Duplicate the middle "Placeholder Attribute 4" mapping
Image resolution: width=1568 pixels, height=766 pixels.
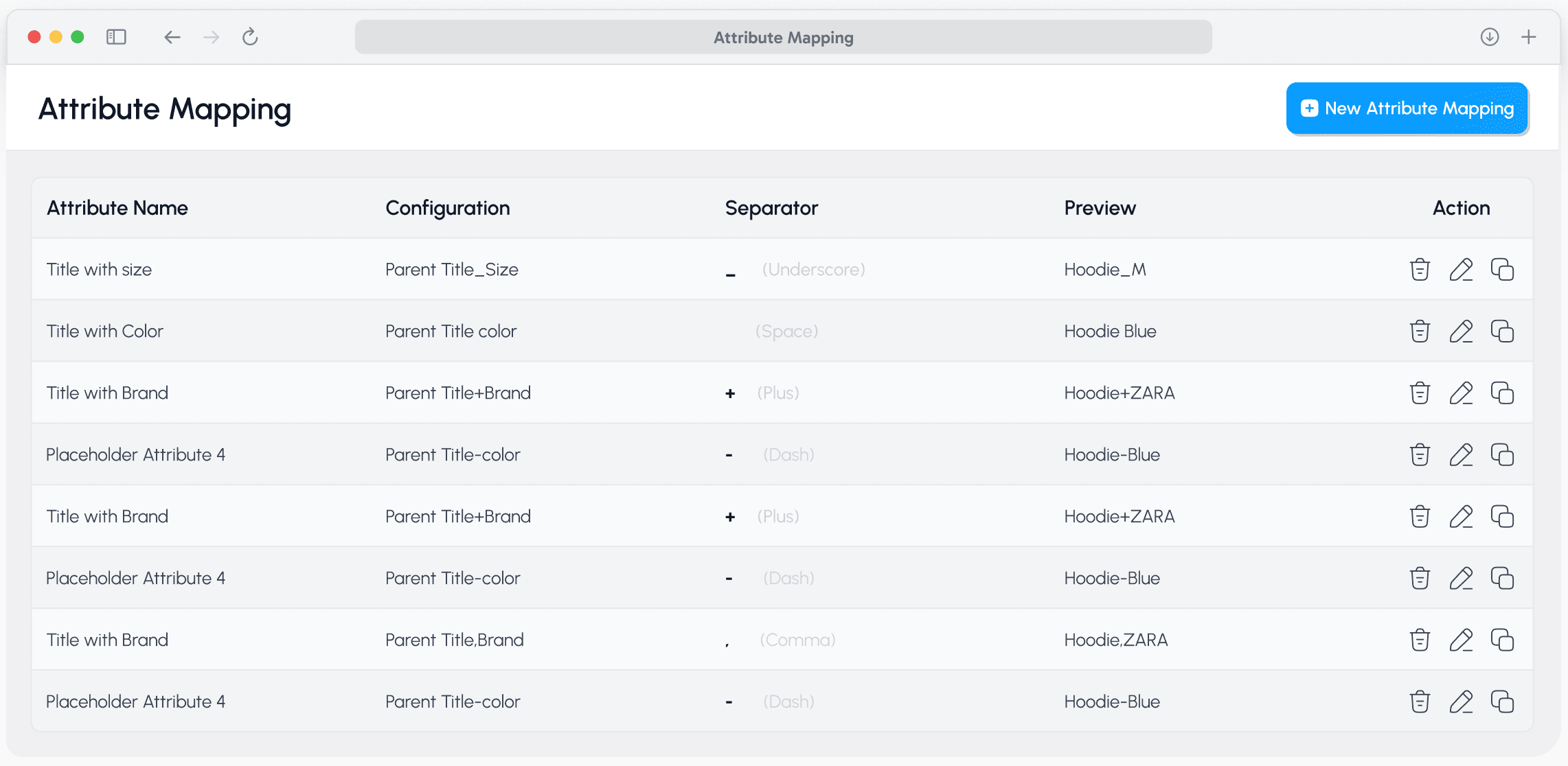point(1502,578)
